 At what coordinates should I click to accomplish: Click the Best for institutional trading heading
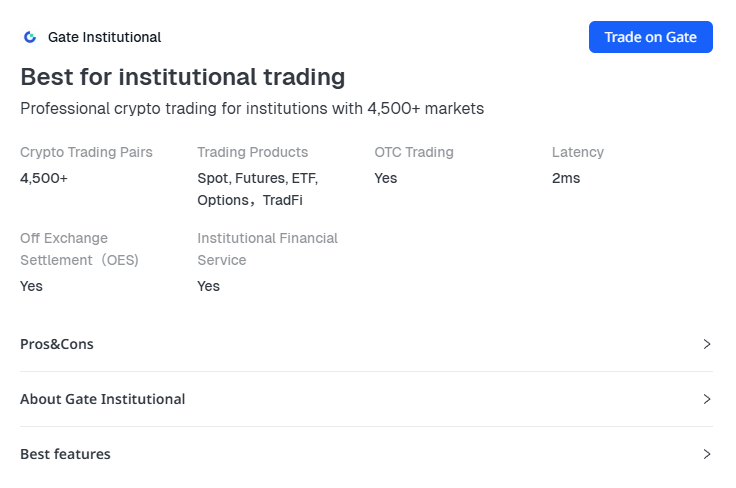183,77
